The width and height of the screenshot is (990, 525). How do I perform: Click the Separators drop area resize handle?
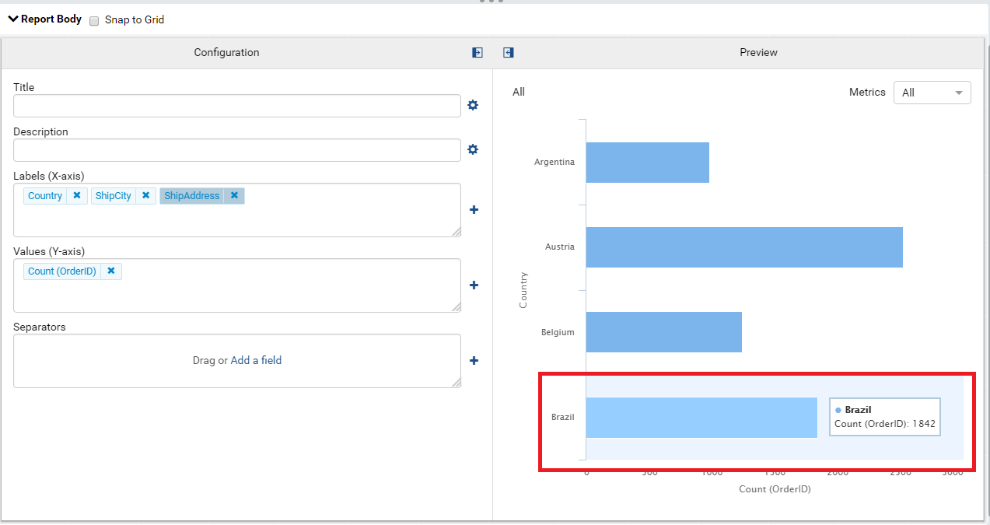(x=456, y=382)
